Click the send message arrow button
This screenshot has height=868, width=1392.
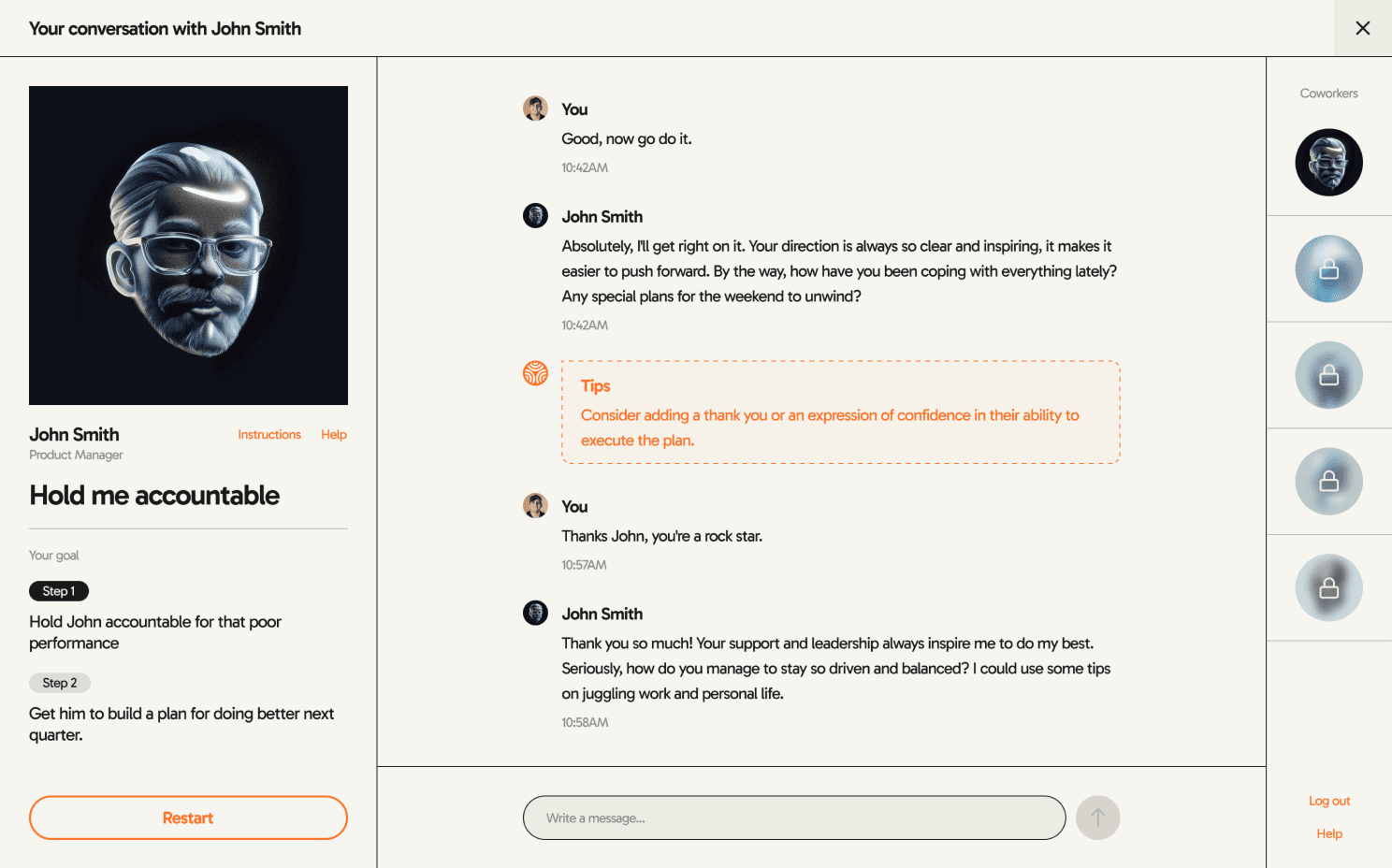[1097, 817]
